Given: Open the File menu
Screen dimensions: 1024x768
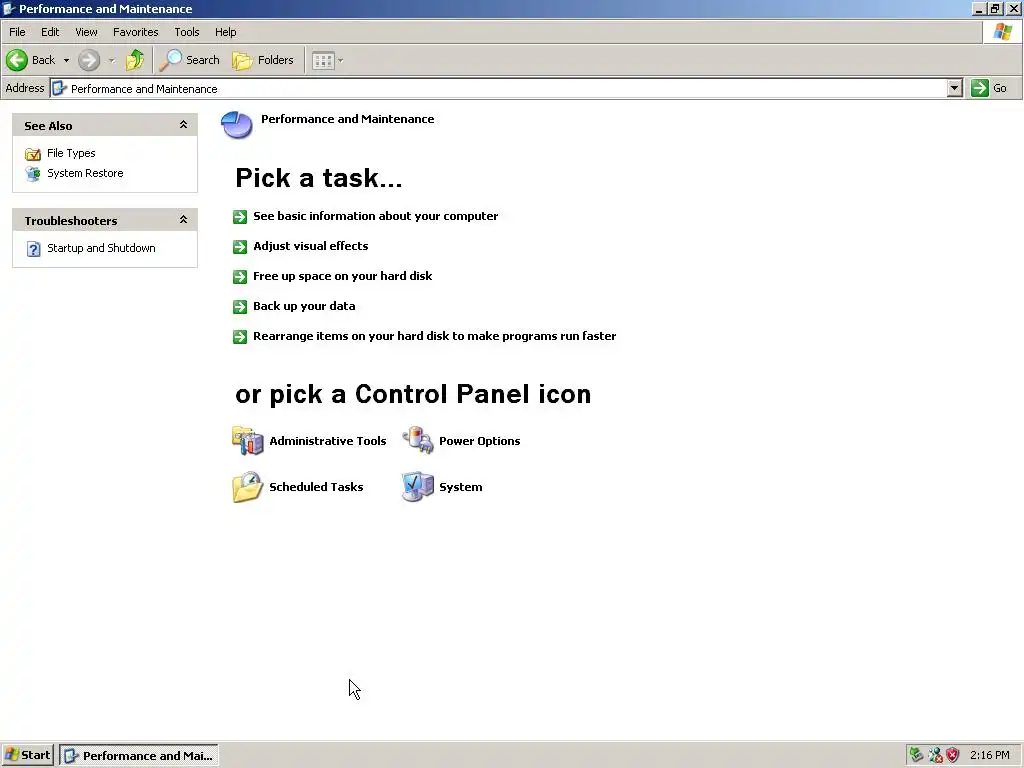Looking at the screenshot, I should pyautogui.click(x=17, y=32).
